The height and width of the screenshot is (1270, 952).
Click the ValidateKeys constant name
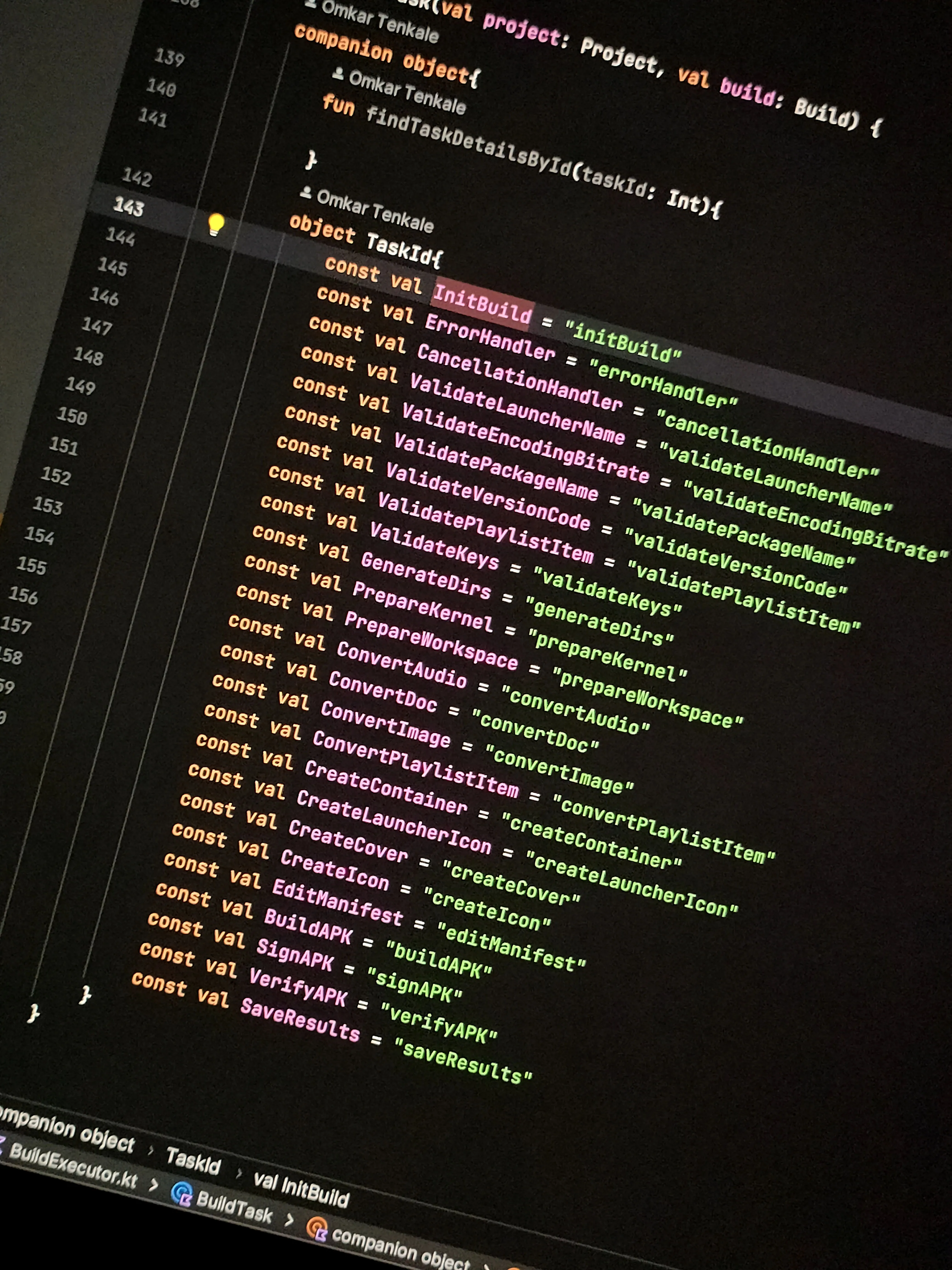[434, 547]
